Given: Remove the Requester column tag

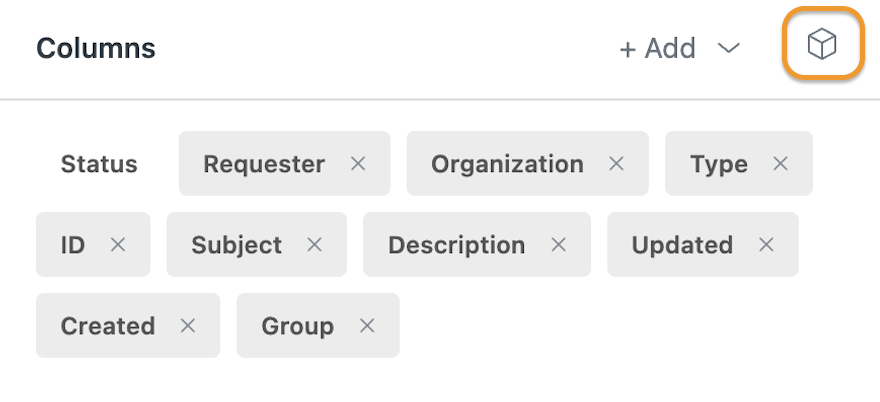Looking at the screenshot, I should pos(358,164).
